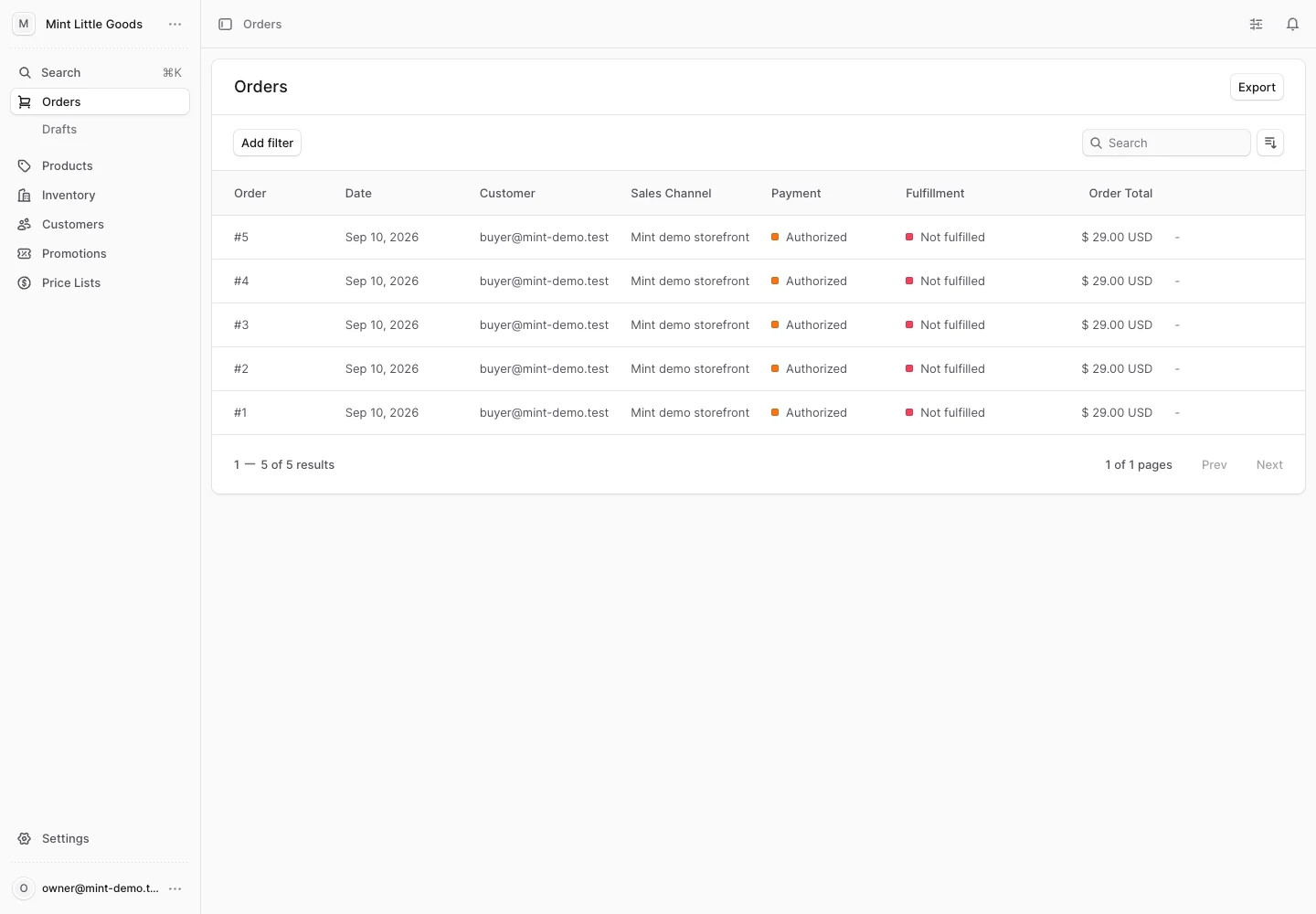
Task: Toggle the sidebar panel icon
Action: (225, 25)
